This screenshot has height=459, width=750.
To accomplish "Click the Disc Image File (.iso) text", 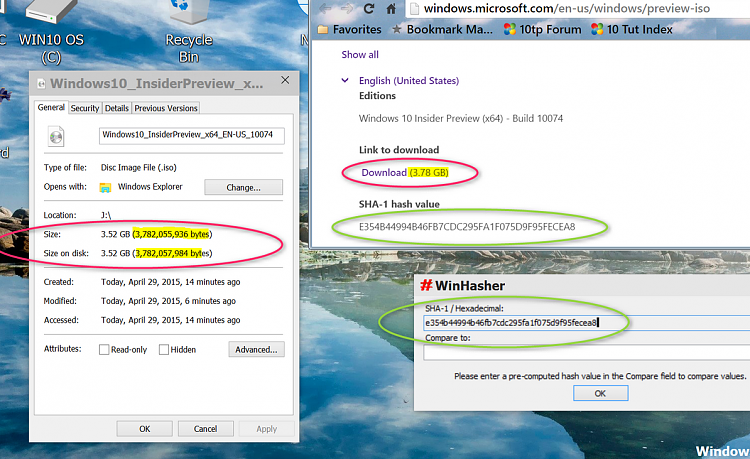I will coord(139,168).
